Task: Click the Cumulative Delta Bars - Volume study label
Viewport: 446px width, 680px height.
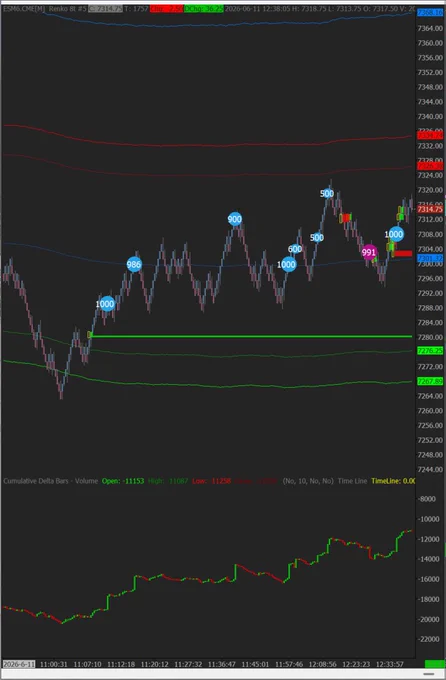Action: 50,481
